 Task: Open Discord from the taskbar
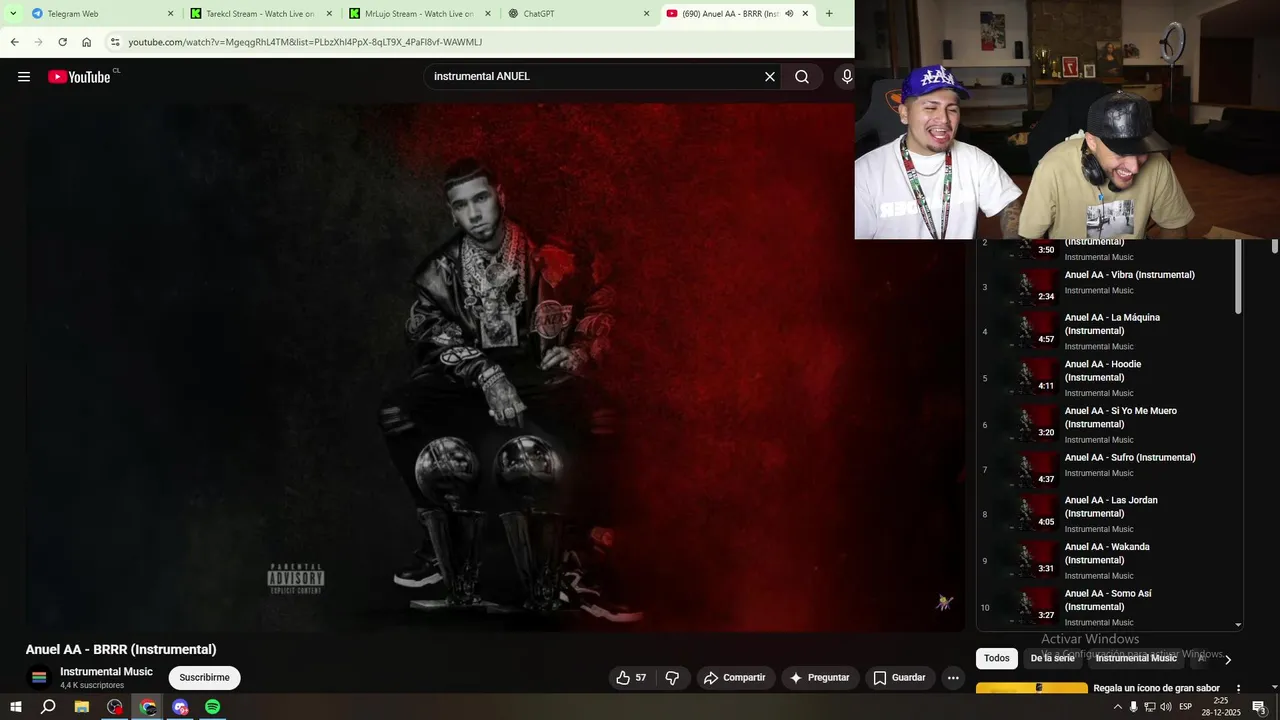tap(180, 707)
